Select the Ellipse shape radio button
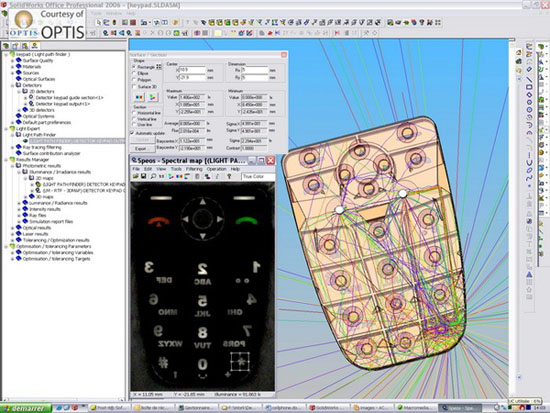The width and height of the screenshot is (550, 413). (134, 73)
